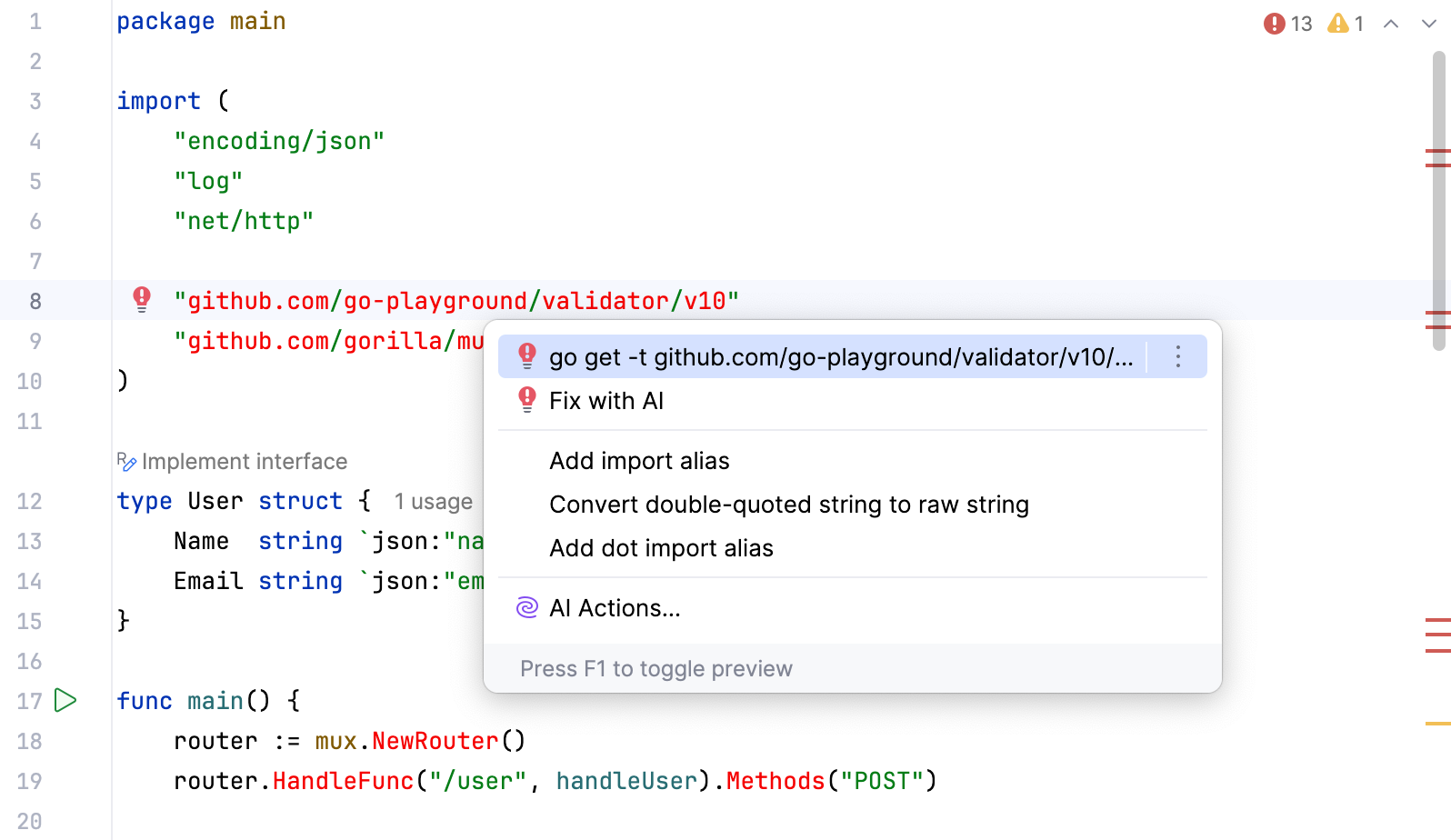This screenshot has width=1451, height=840.
Task: Click the Implement interface code hint
Action: (245, 462)
